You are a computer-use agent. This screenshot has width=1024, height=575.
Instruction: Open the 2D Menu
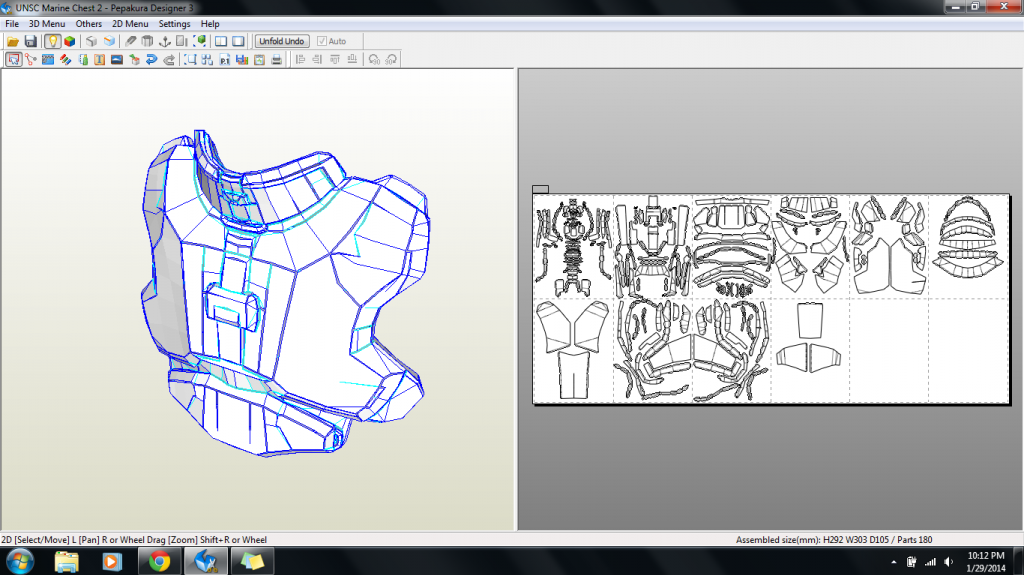(x=129, y=23)
